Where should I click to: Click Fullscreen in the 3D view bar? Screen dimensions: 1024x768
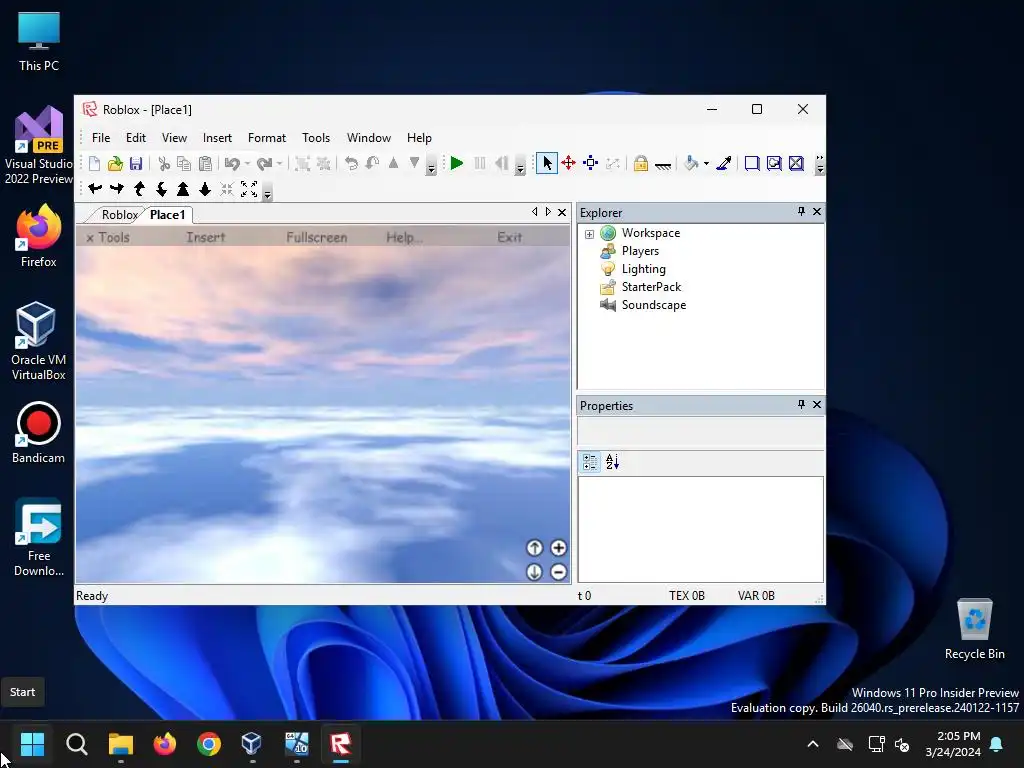[x=317, y=238]
